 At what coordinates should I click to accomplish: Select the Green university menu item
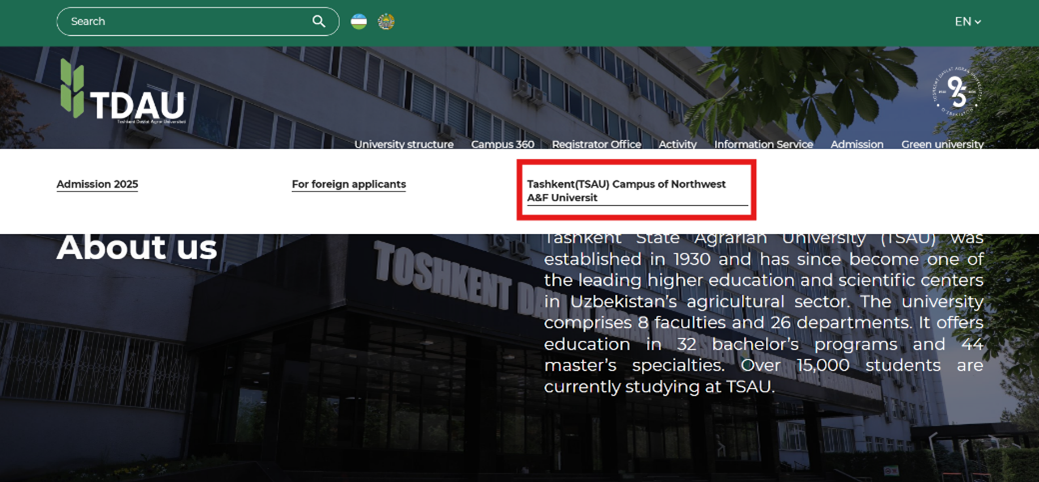coord(942,144)
